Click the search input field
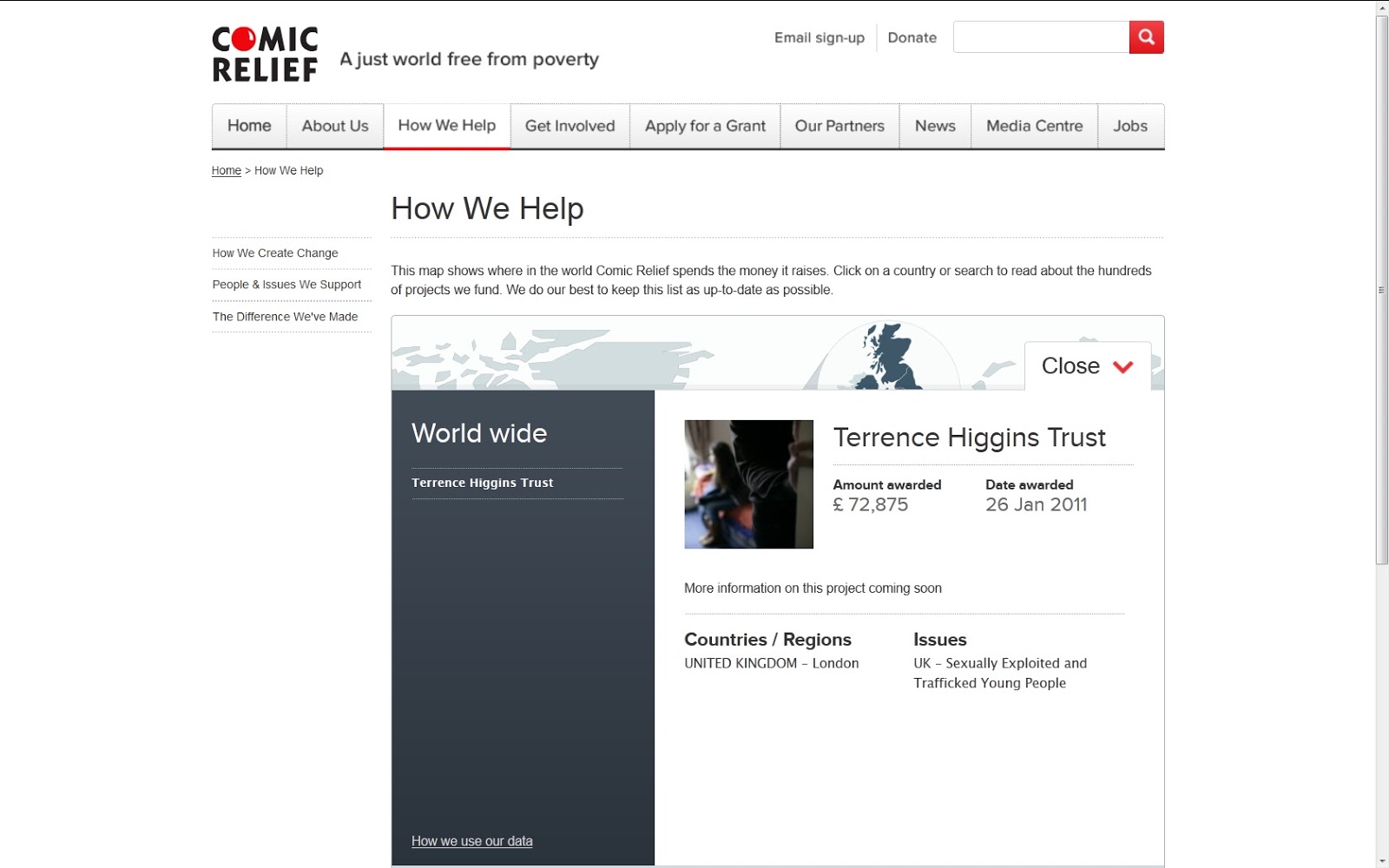This screenshot has height=868, width=1389. pyautogui.click(x=1041, y=37)
